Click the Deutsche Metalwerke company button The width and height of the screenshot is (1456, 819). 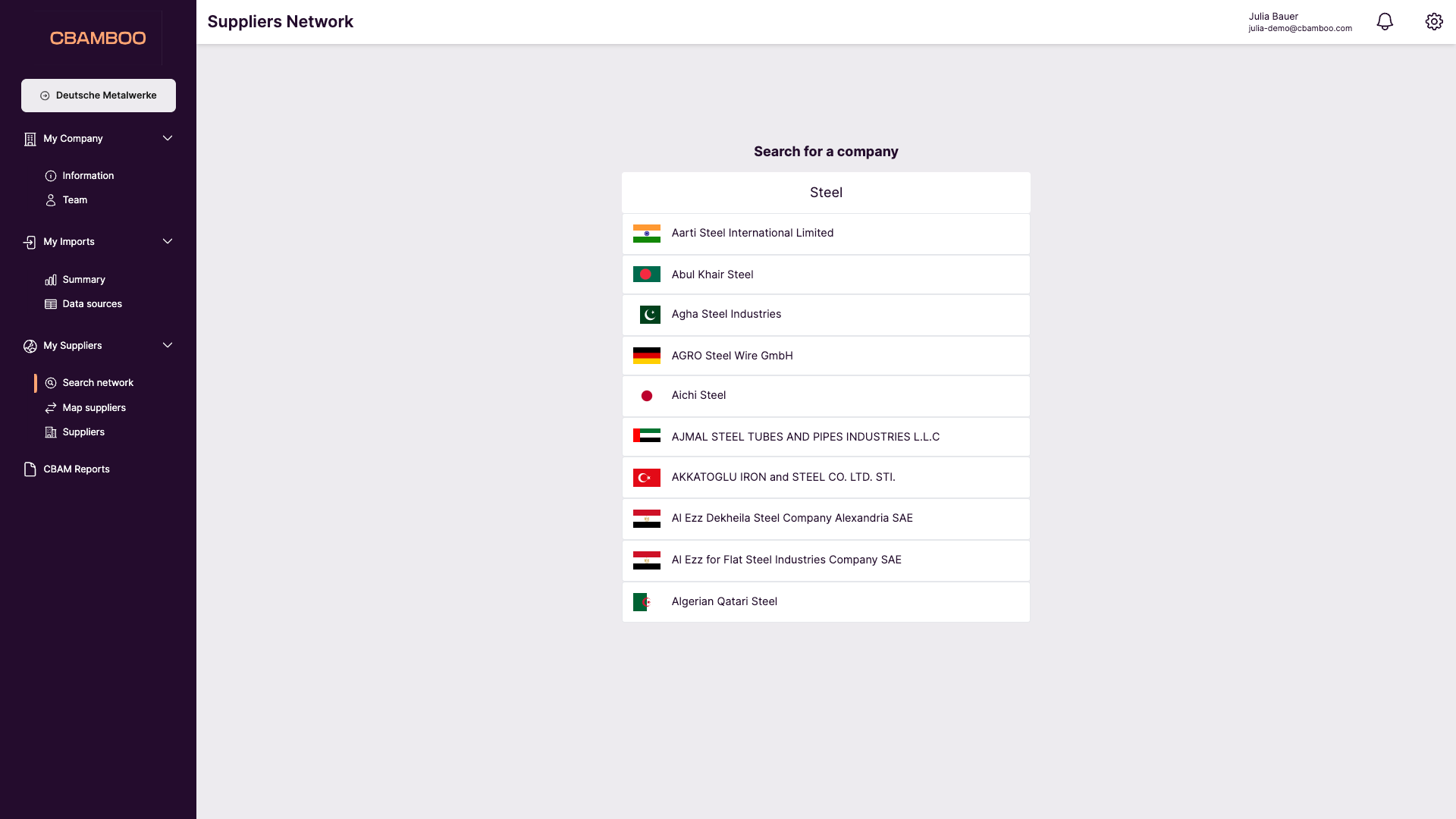pyautogui.click(x=98, y=95)
